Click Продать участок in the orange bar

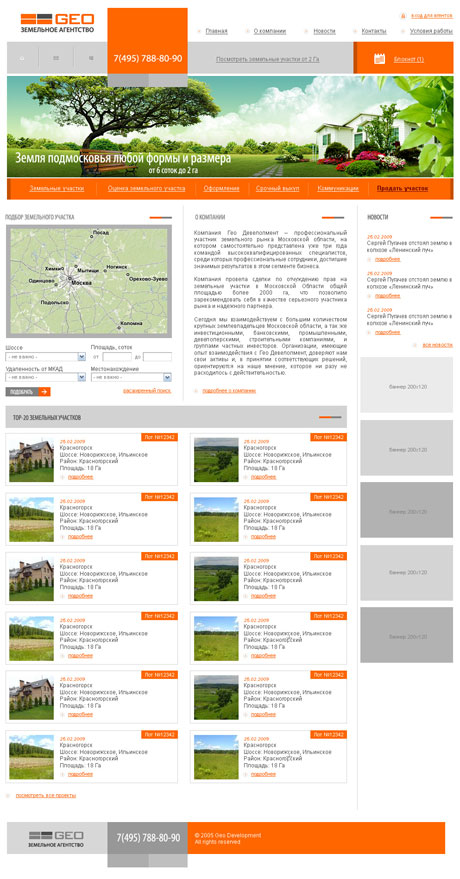[402, 188]
